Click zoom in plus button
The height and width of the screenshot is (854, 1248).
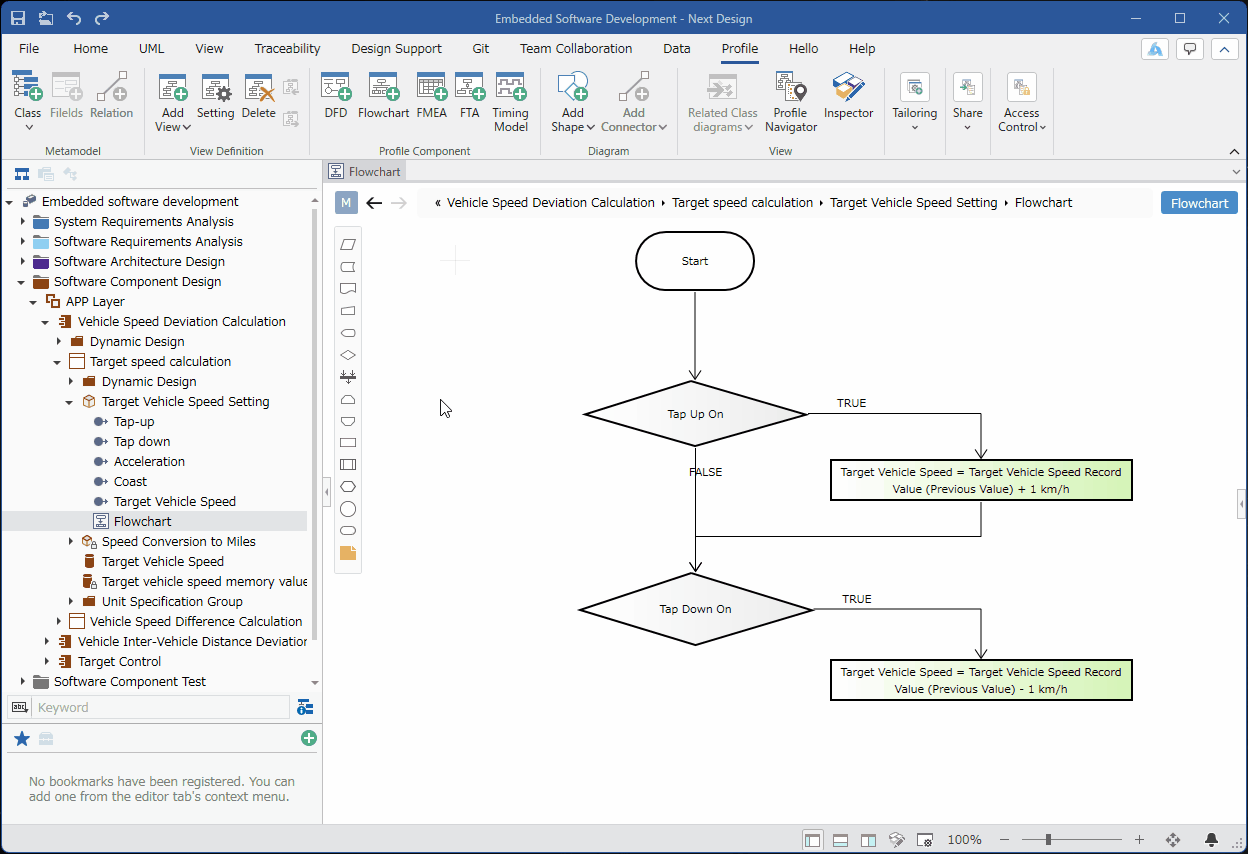1139,840
